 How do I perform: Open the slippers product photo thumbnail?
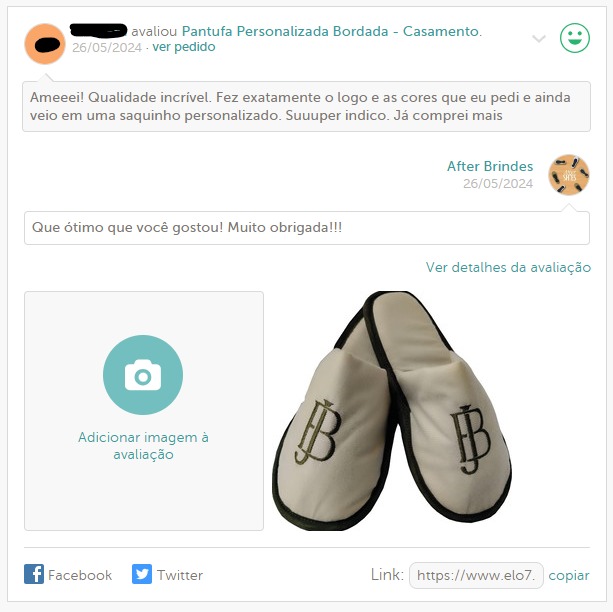[391, 411]
